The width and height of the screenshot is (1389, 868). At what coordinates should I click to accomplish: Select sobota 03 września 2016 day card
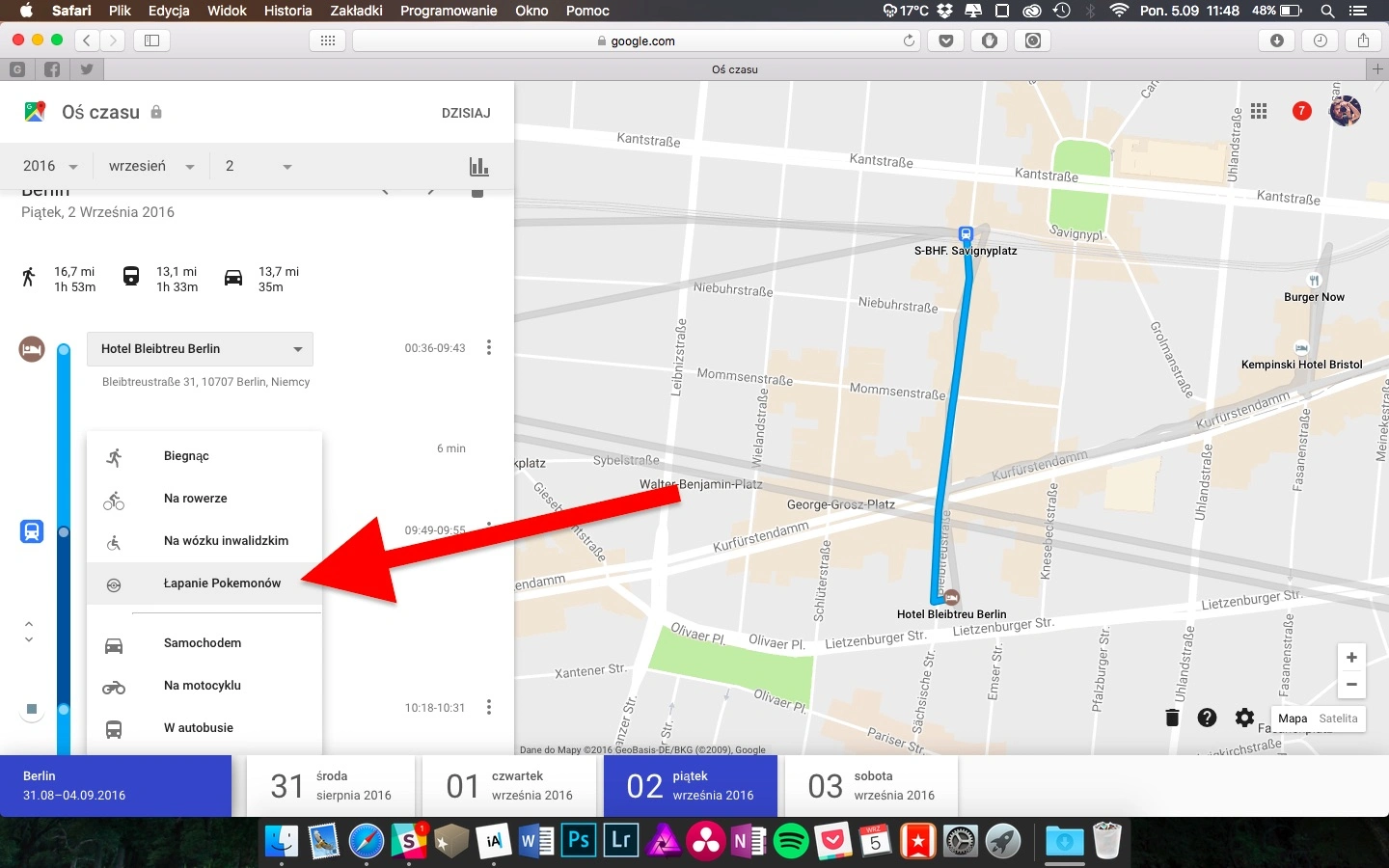click(x=871, y=786)
